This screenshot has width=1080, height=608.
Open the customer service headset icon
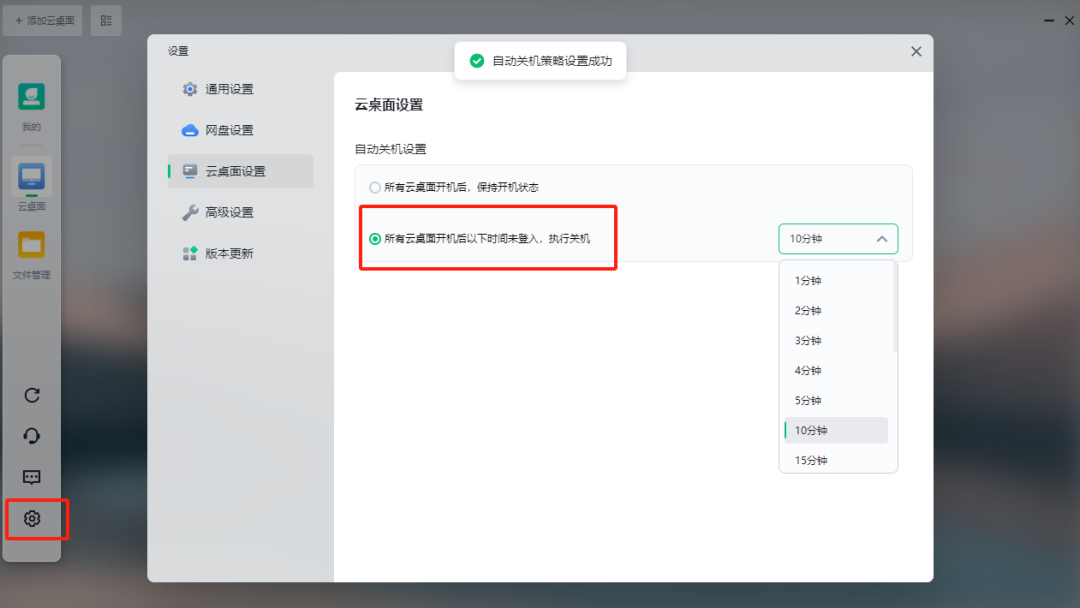coord(32,436)
